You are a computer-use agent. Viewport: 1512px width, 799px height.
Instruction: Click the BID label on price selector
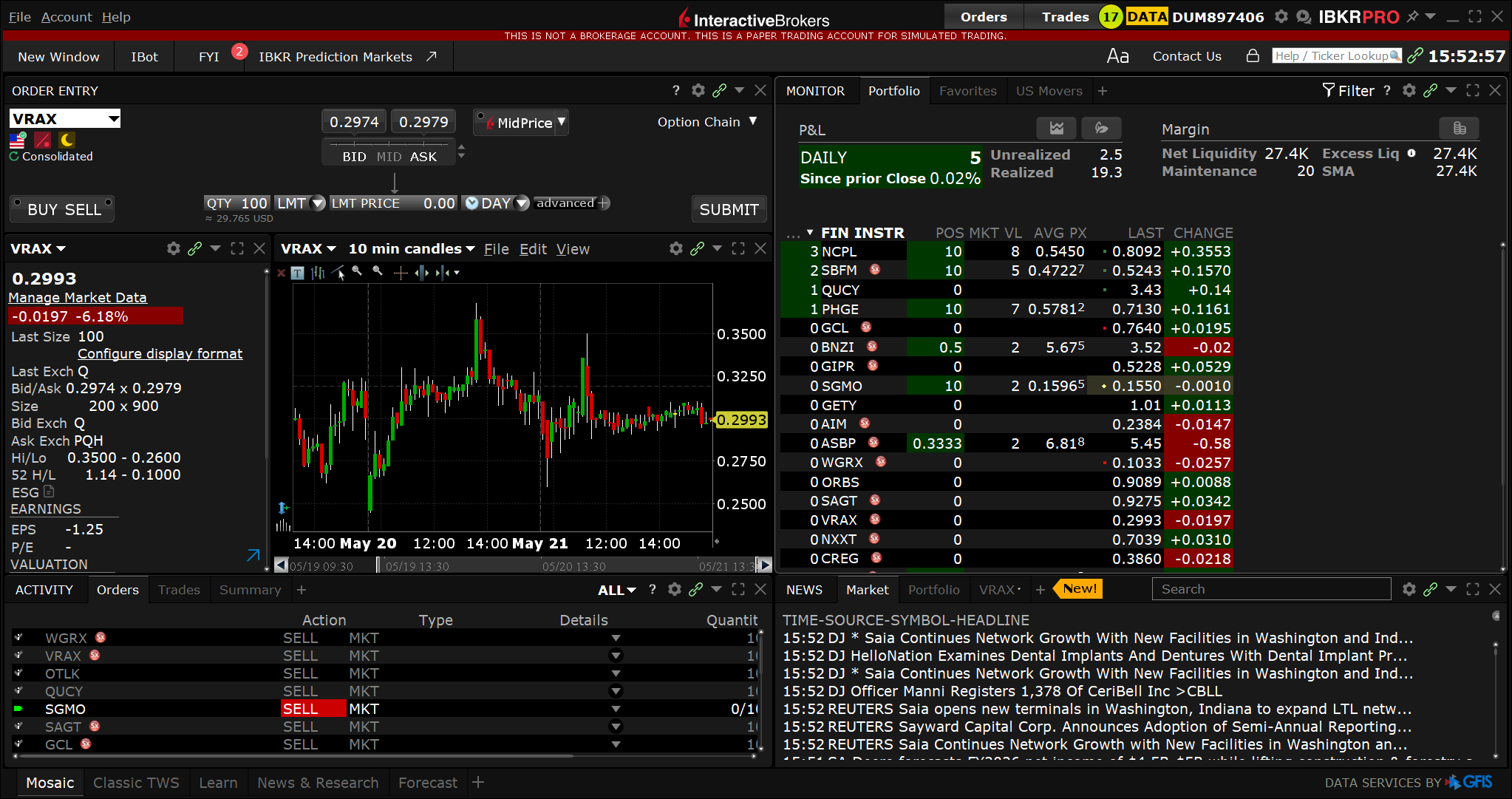click(x=354, y=157)
